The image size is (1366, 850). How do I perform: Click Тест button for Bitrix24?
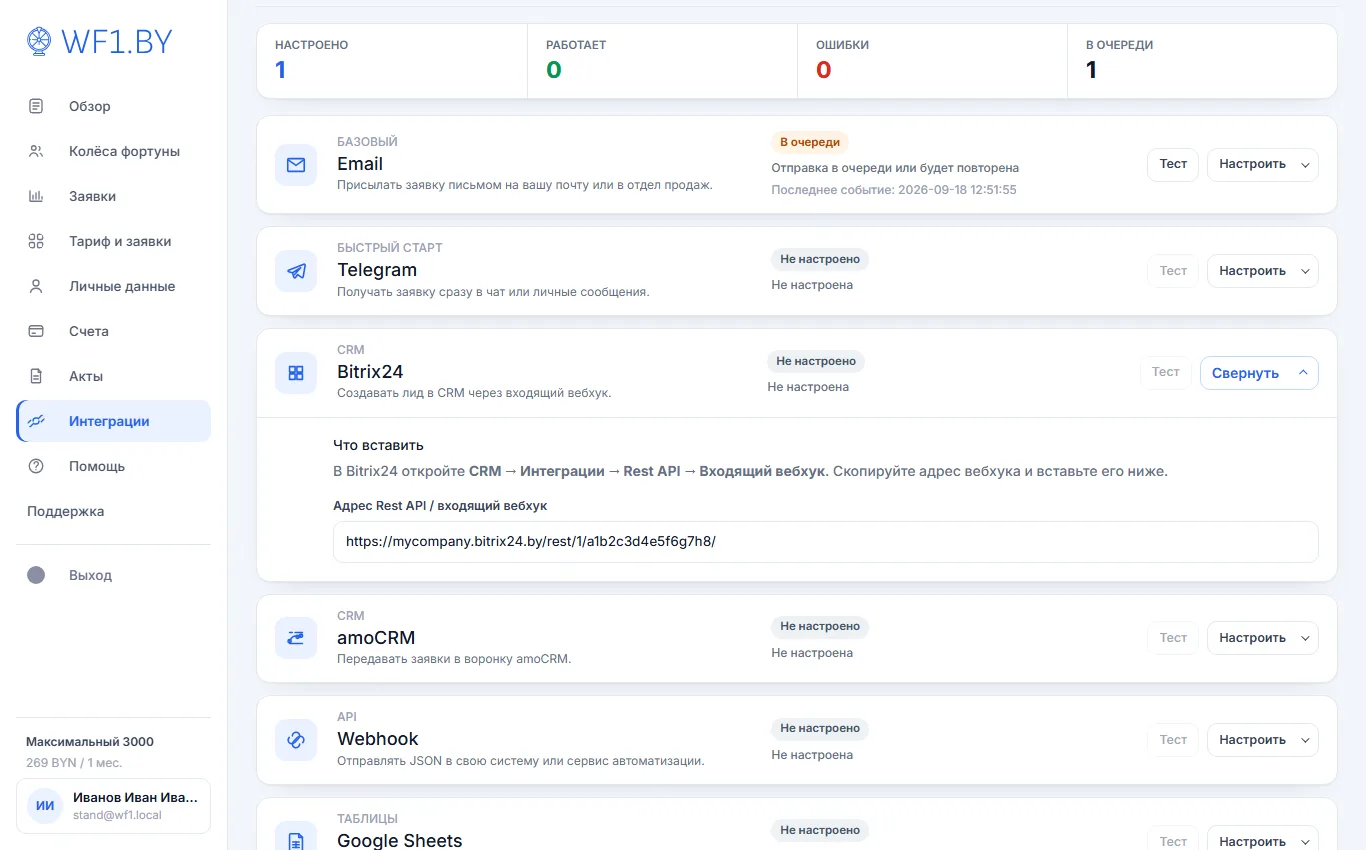click(x=1166, y=372)
